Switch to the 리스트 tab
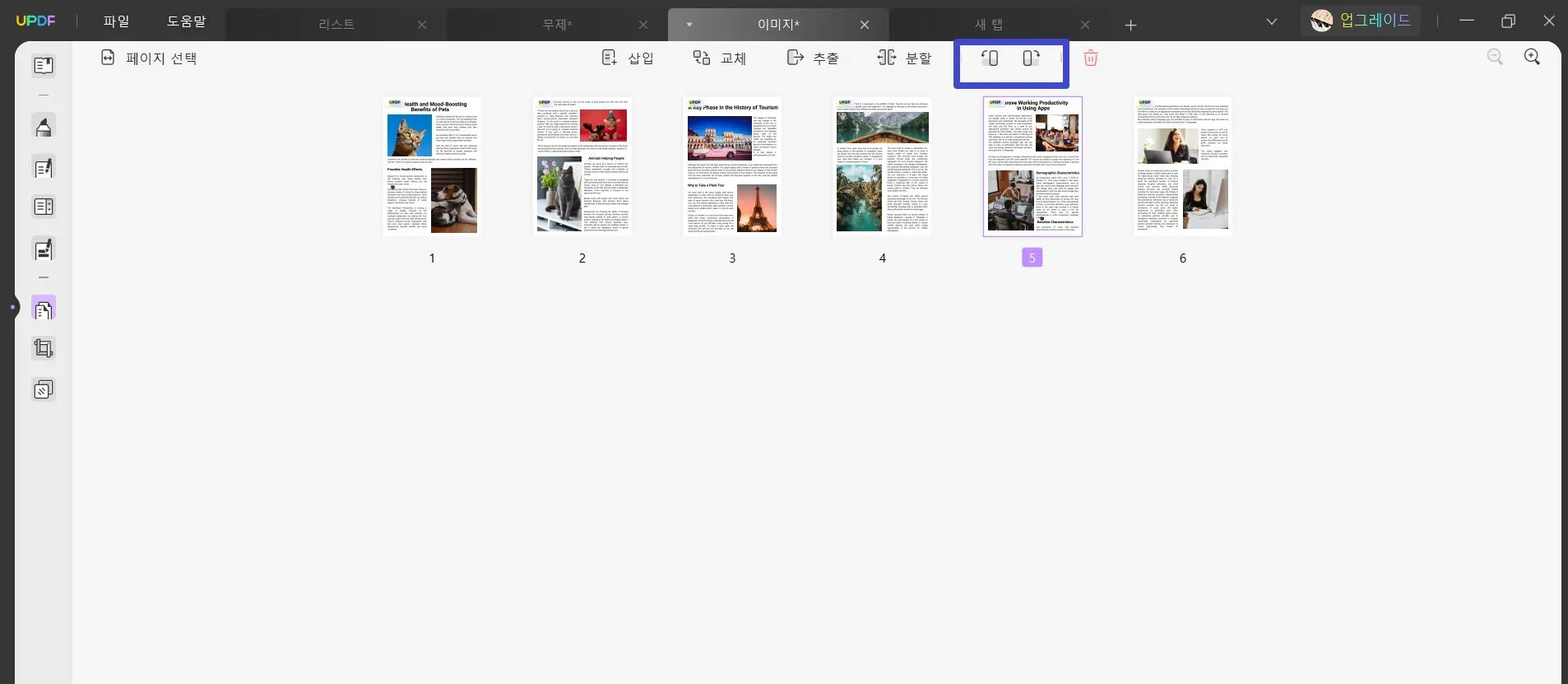This screenshot has height=684, width=1568. [x=336, y=25]
